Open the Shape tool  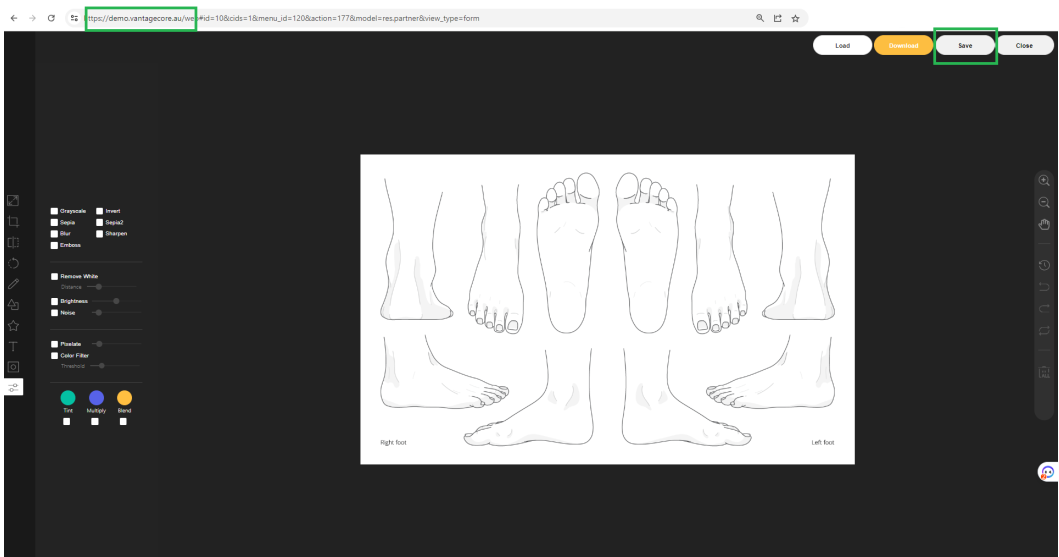point(14,305)
